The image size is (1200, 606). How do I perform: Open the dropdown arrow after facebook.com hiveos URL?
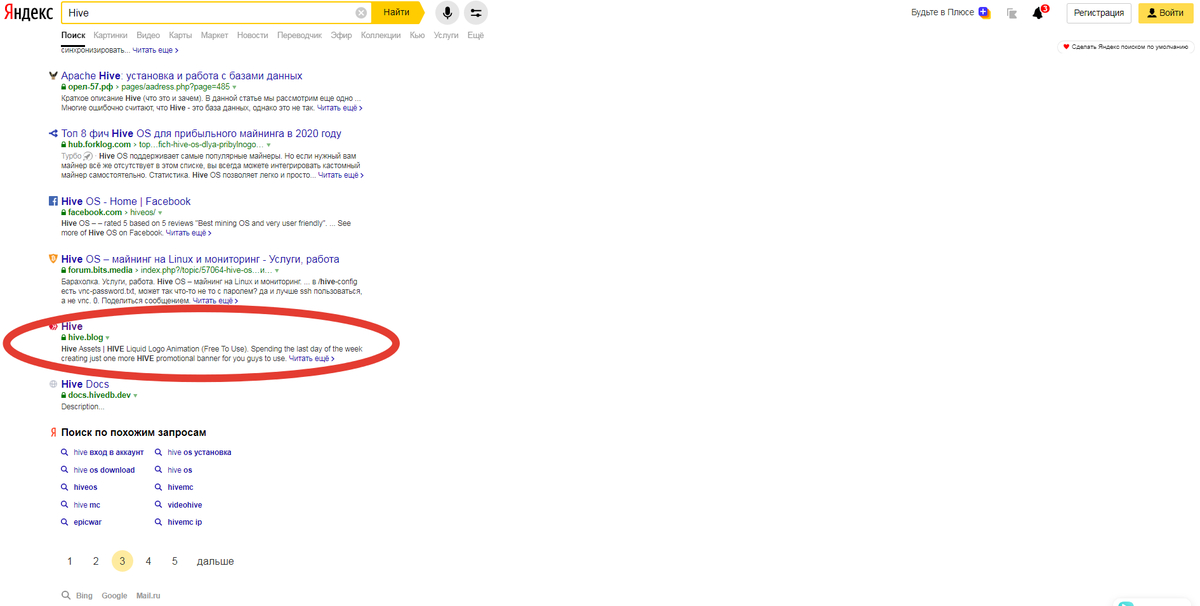[x=160, y=213]
